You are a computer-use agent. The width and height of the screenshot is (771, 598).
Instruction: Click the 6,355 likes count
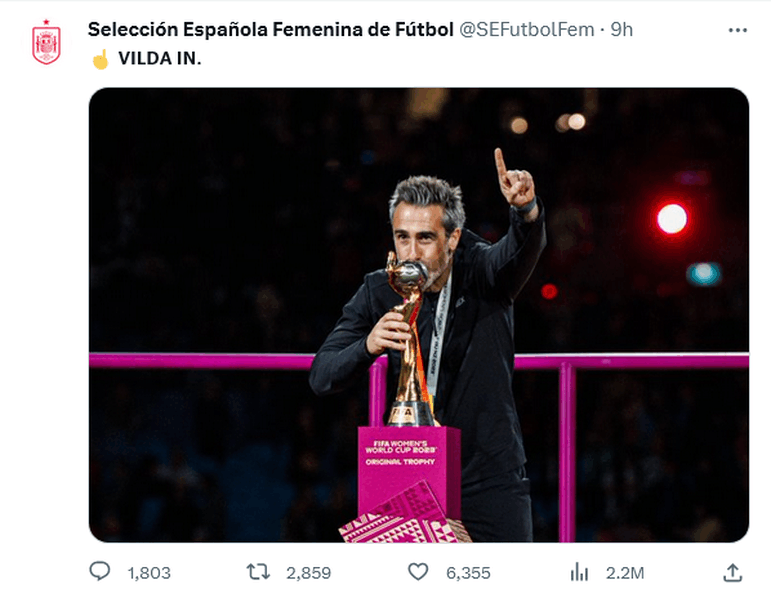[467, 573]
